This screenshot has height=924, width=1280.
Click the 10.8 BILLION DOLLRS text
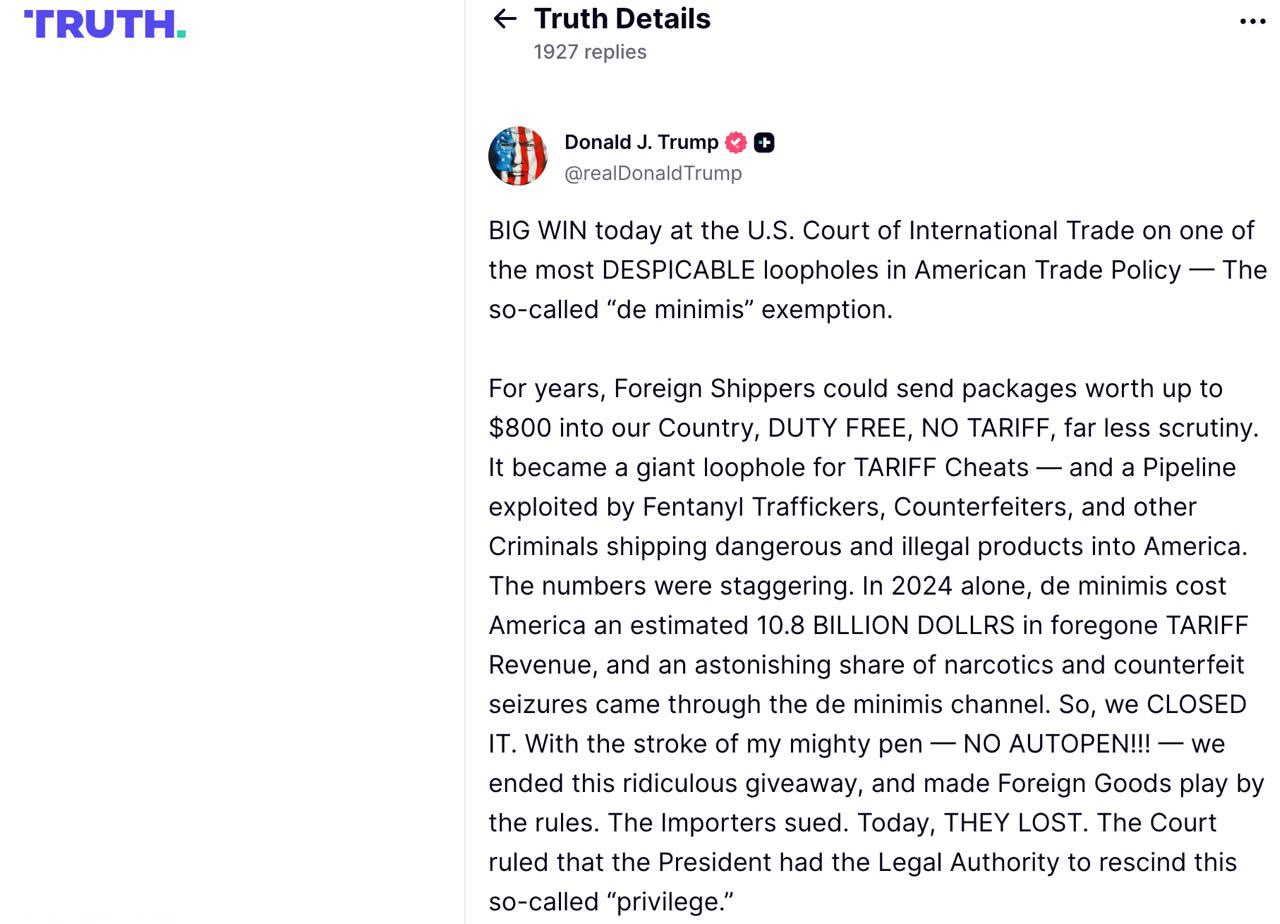coord(886,625)
